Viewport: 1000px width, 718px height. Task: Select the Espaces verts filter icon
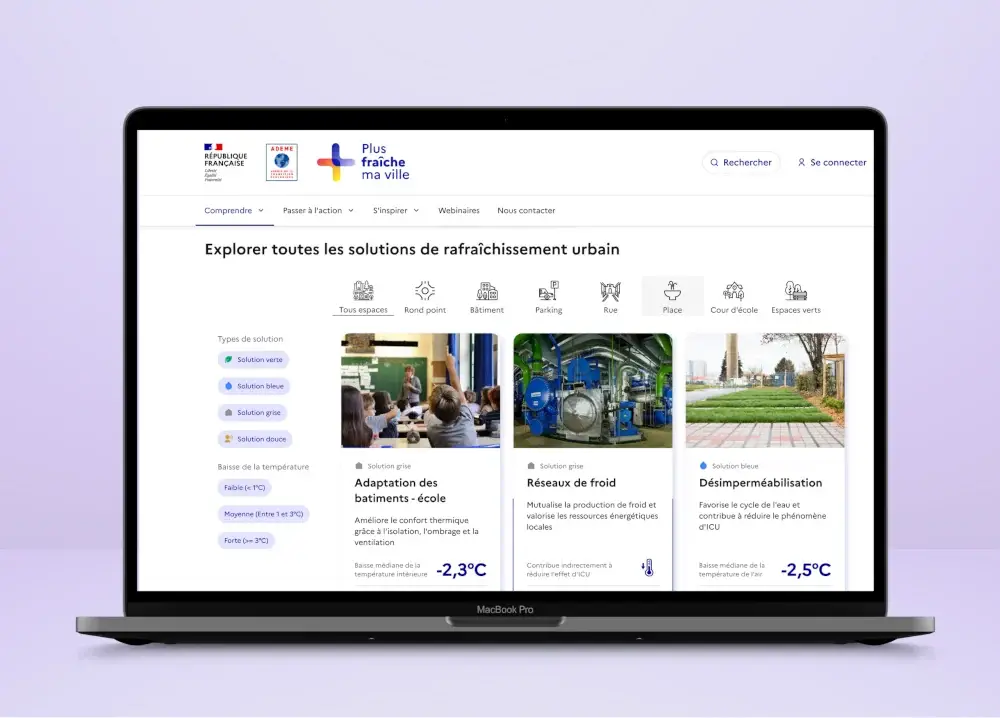795,290
